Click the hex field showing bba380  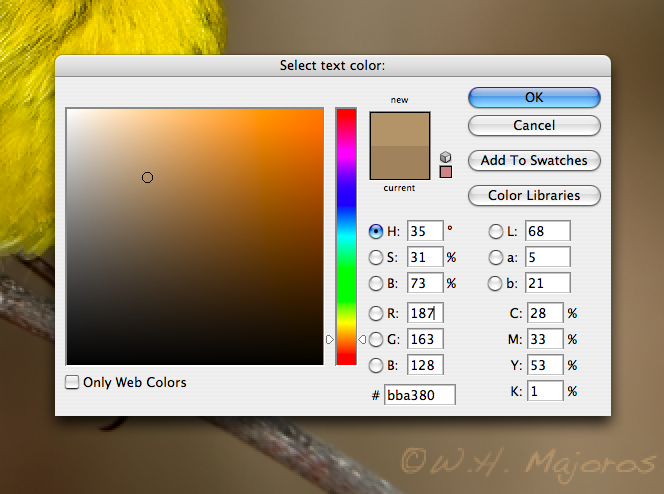[x=420, y=395]
